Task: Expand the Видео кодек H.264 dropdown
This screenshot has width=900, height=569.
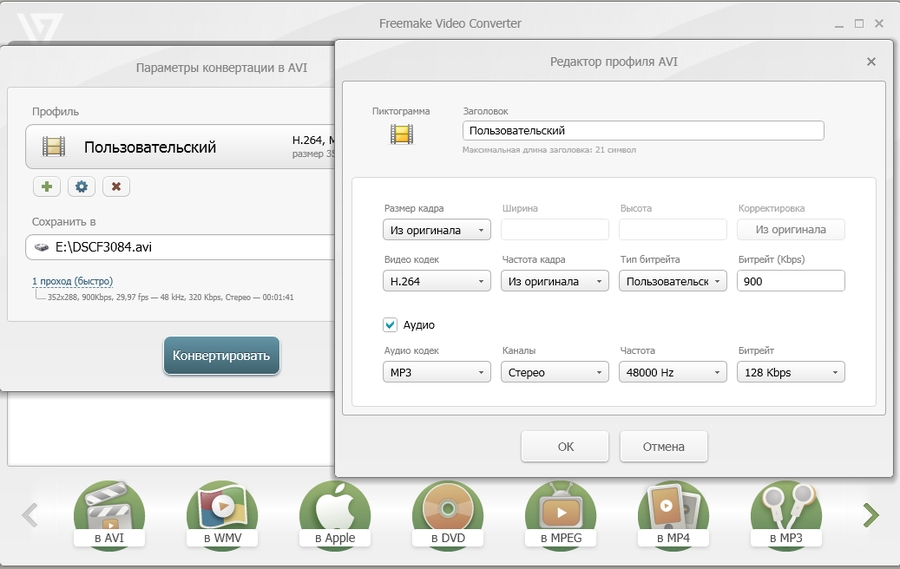Action: (437, 281)
